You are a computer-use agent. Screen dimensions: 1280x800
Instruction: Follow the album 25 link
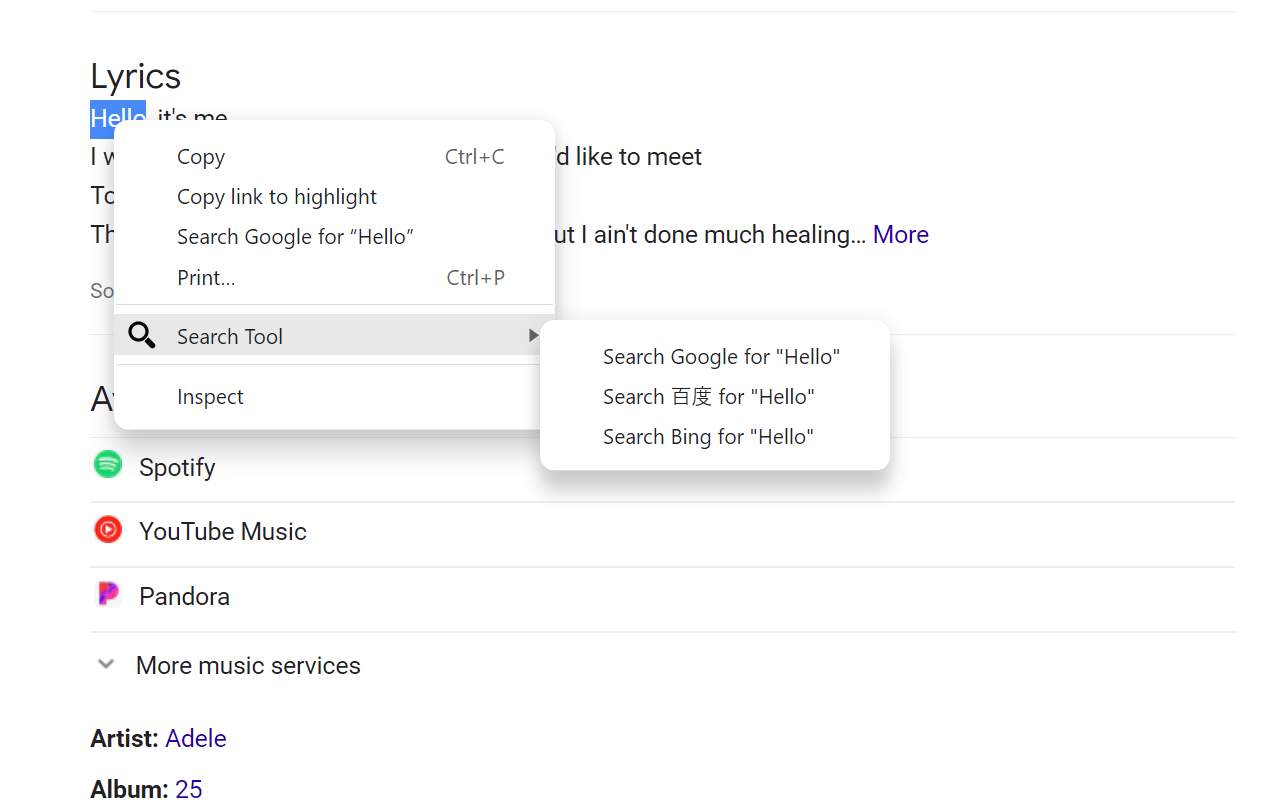pos(188,788)
